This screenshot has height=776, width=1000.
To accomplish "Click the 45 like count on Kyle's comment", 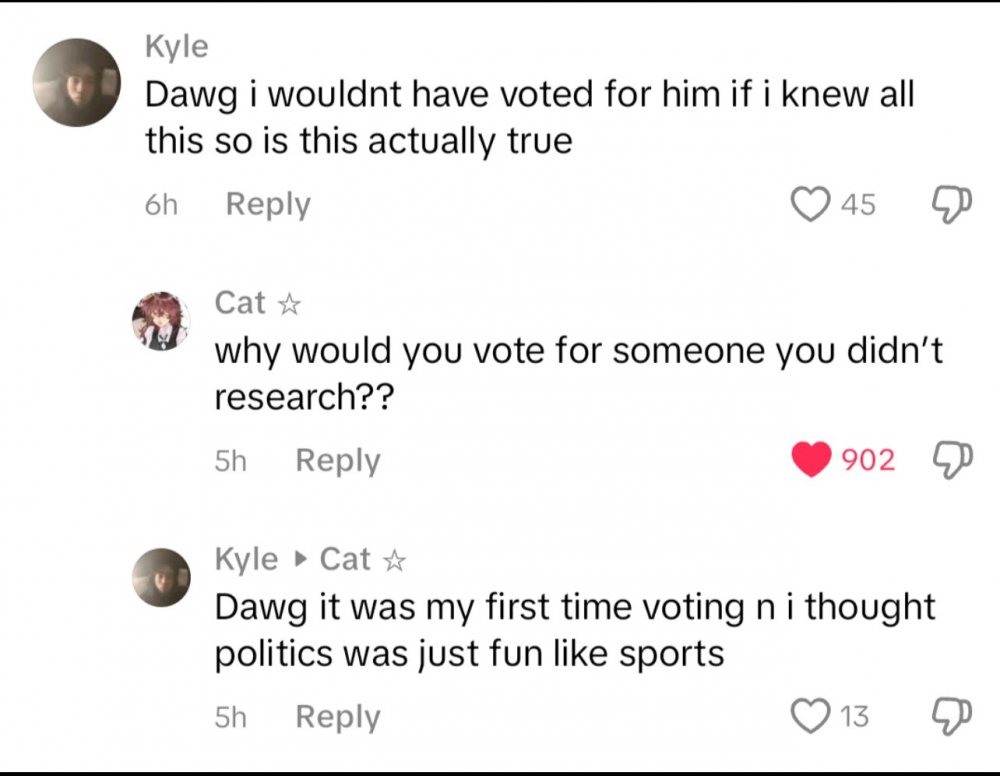I will (858, 204).
